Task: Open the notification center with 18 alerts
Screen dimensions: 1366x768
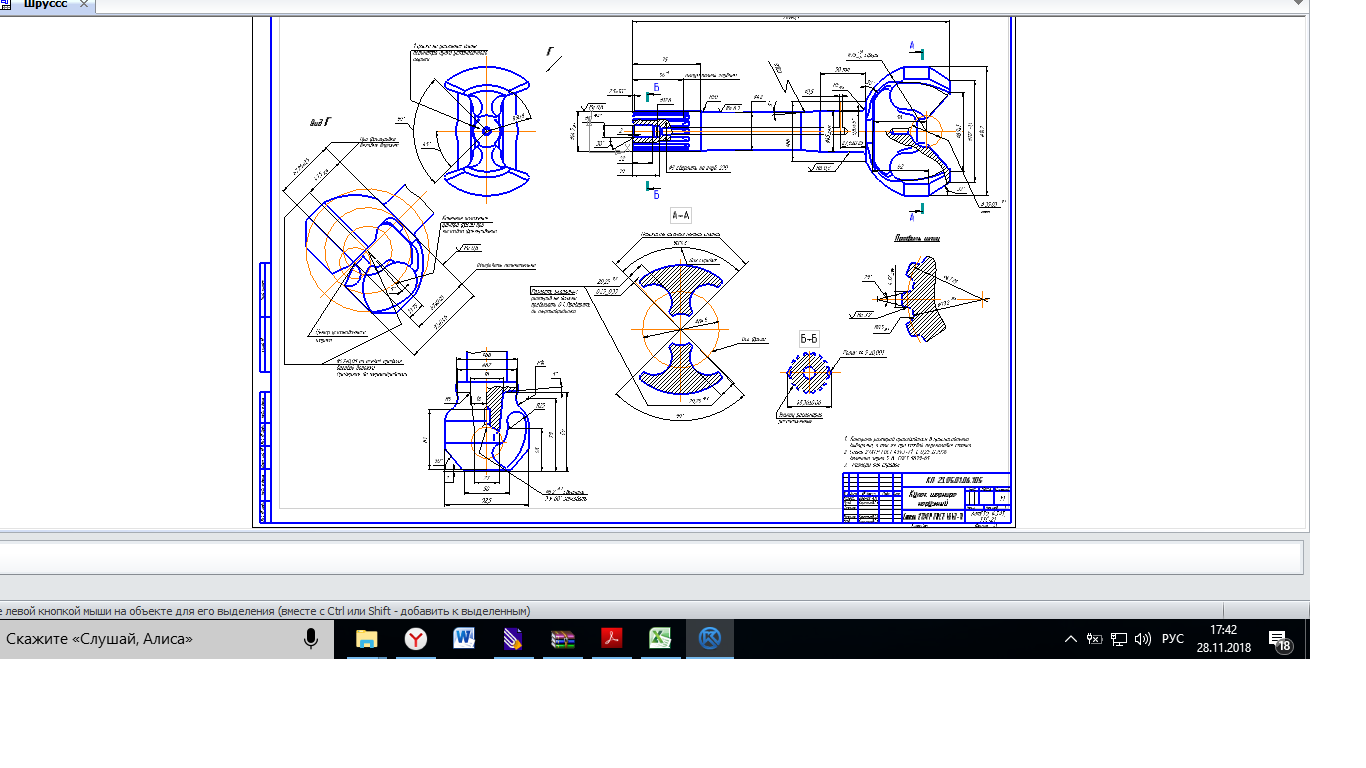Action: (x=1279, y=640)
